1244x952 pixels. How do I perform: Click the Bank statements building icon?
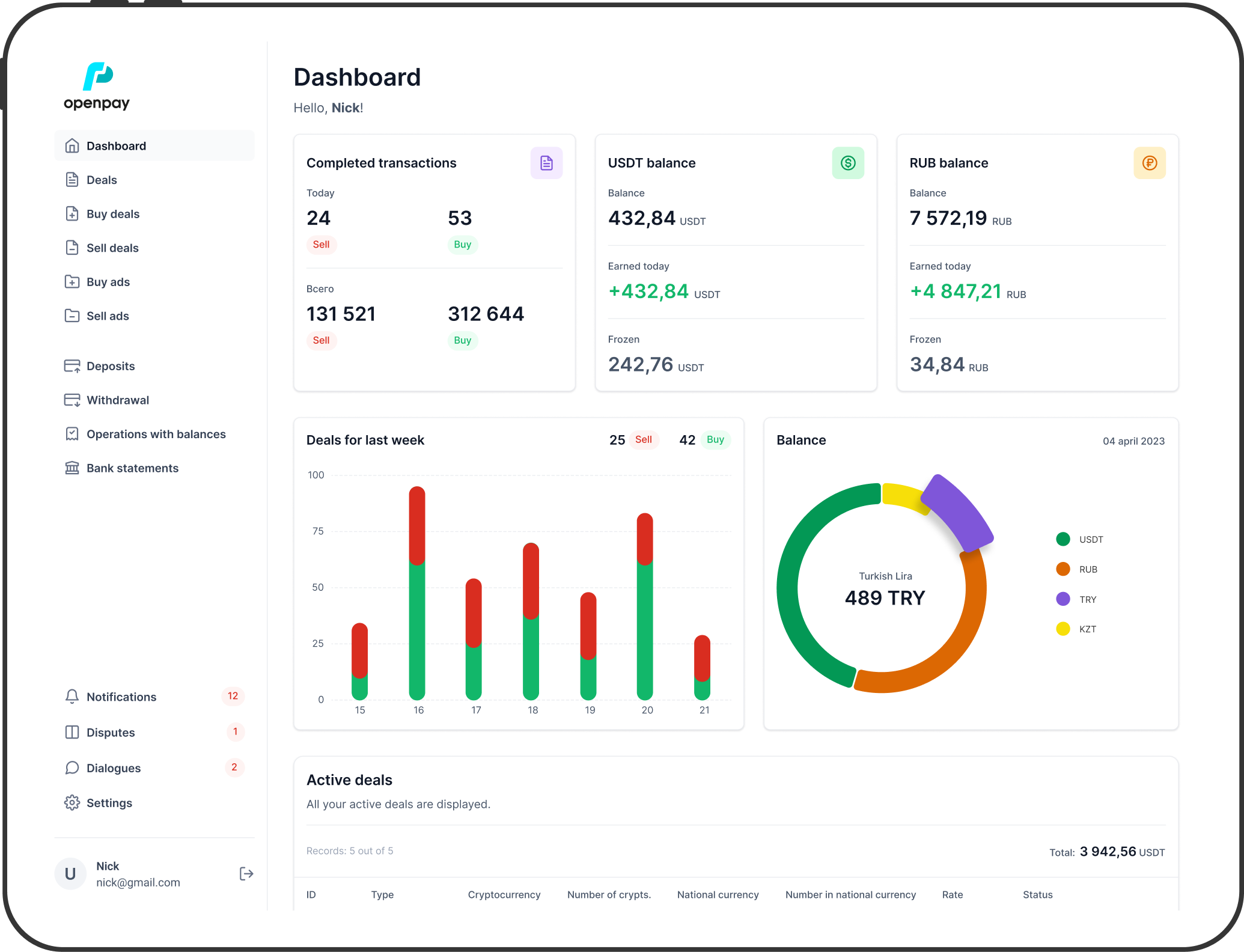click(72, 468)
